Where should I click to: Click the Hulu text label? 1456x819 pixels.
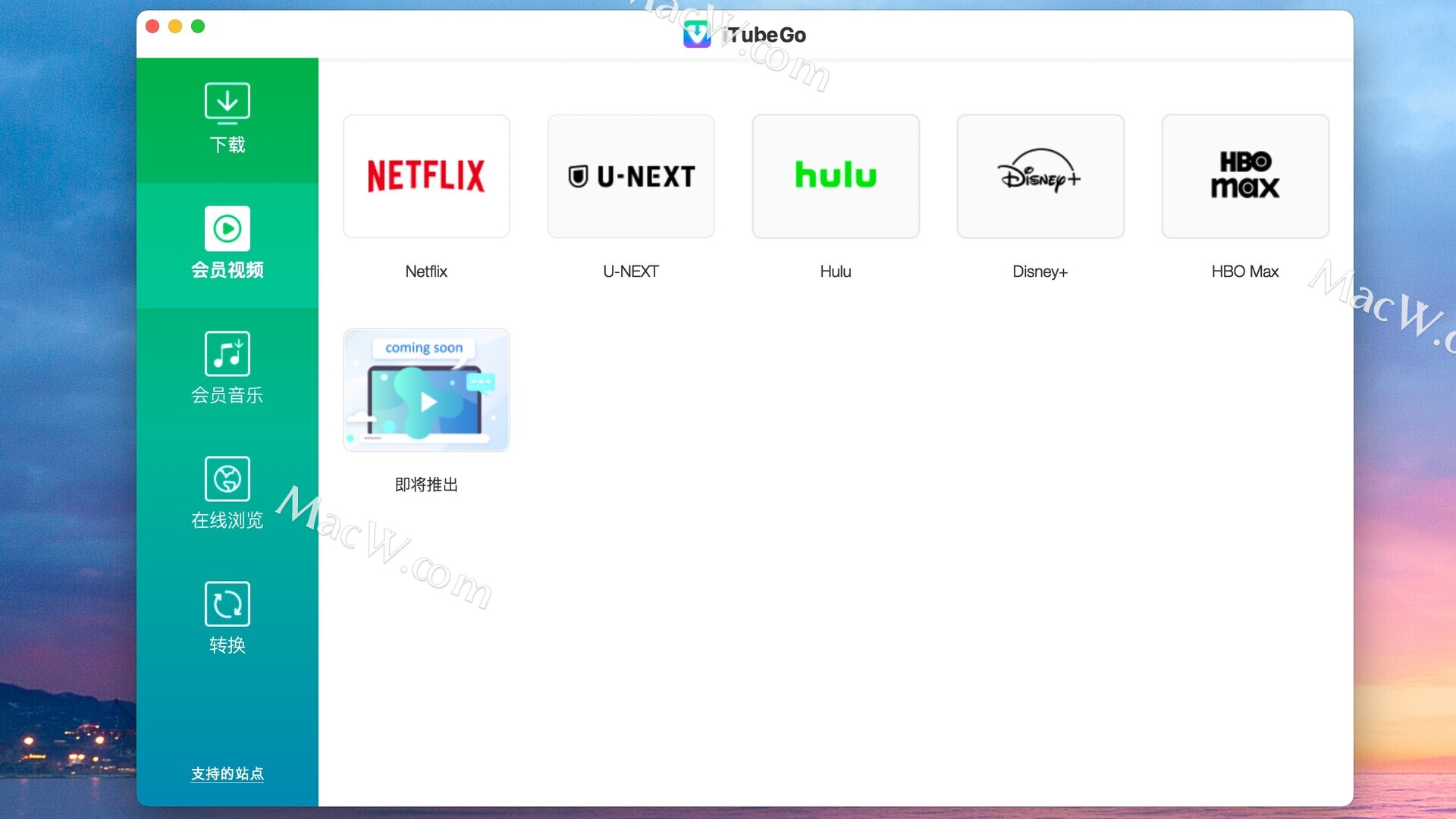pos(836,271)
